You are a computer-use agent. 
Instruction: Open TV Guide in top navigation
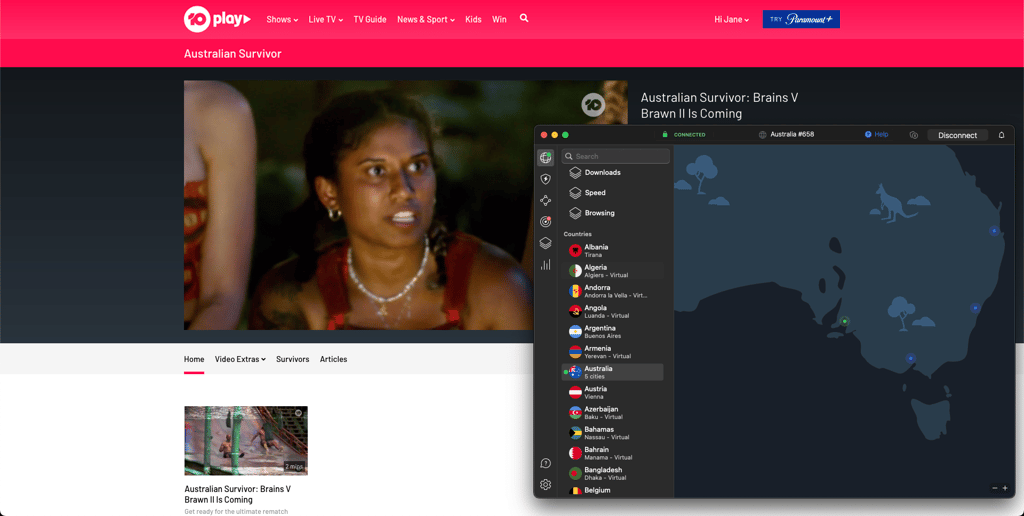(370, 20)
